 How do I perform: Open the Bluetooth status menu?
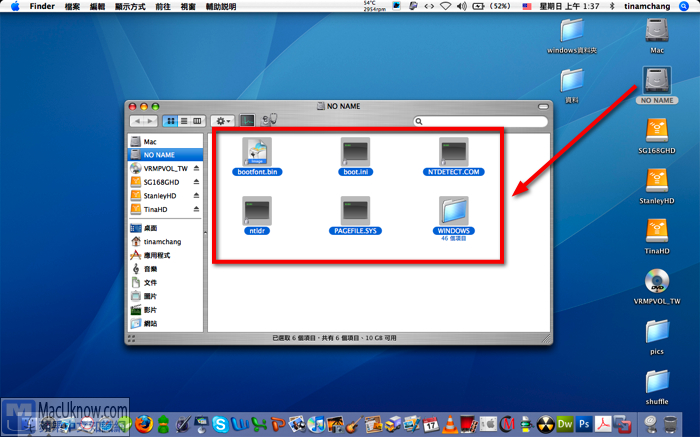point(612,6)
